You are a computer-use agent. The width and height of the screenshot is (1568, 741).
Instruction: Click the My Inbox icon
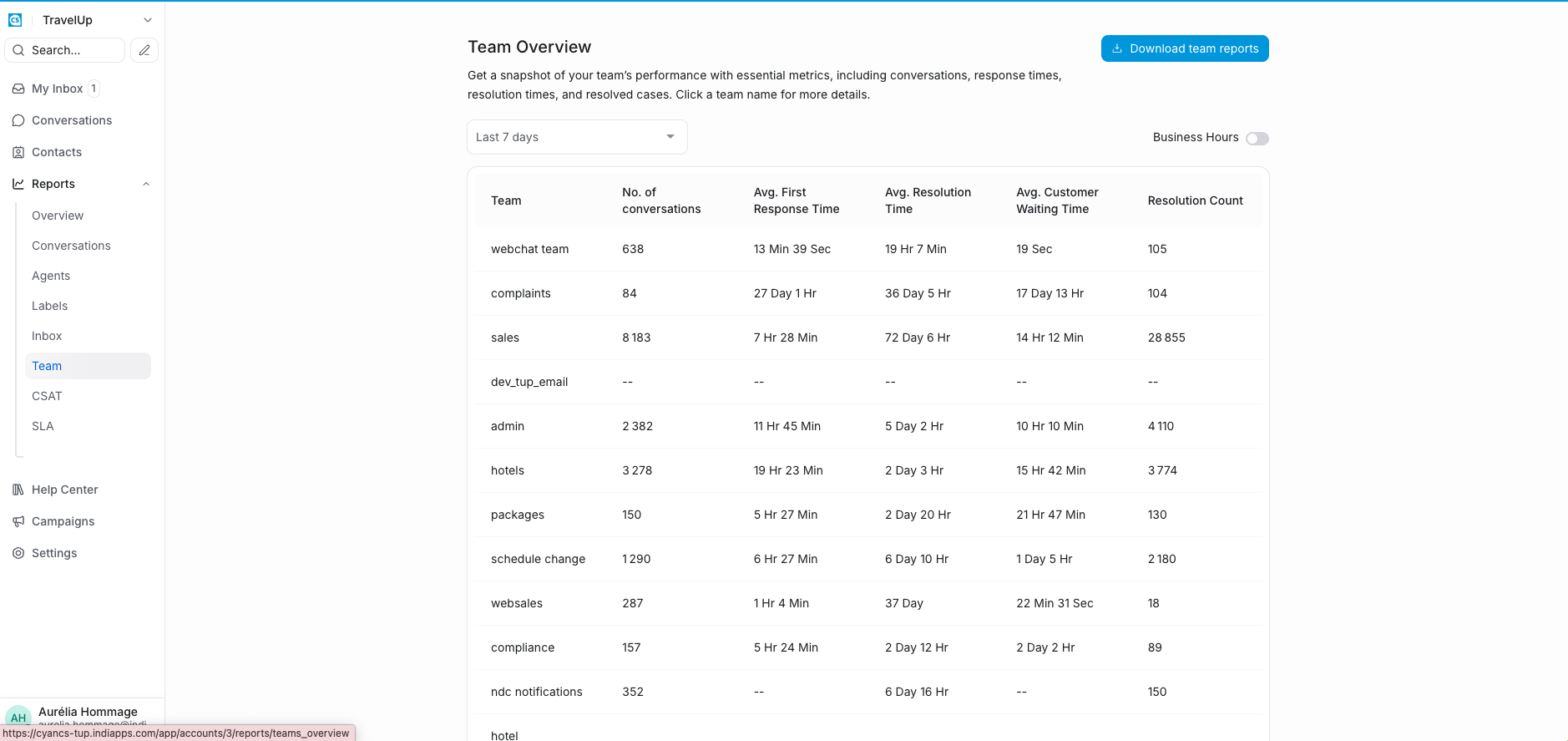[18, 89]
